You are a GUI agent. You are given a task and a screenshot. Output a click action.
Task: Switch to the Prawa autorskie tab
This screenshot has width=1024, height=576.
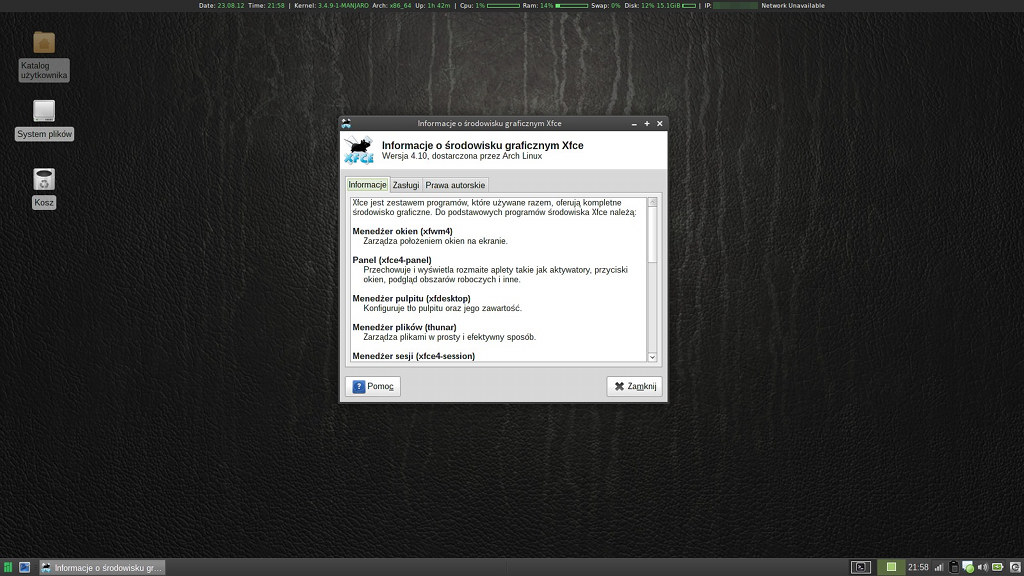coord(455,185)
